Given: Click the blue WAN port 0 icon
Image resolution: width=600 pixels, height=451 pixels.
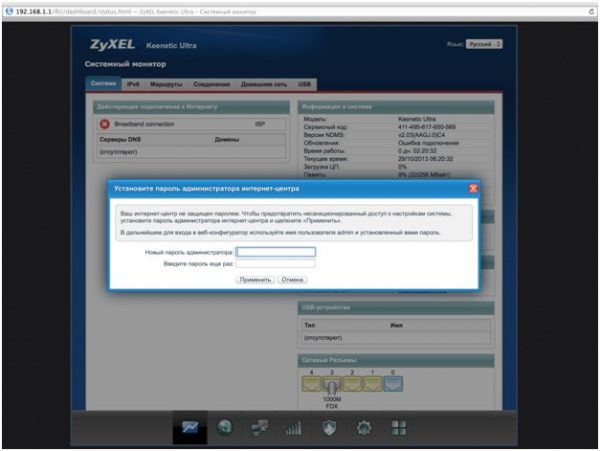Looking at the screenshot, I should [x=393, y=384].
